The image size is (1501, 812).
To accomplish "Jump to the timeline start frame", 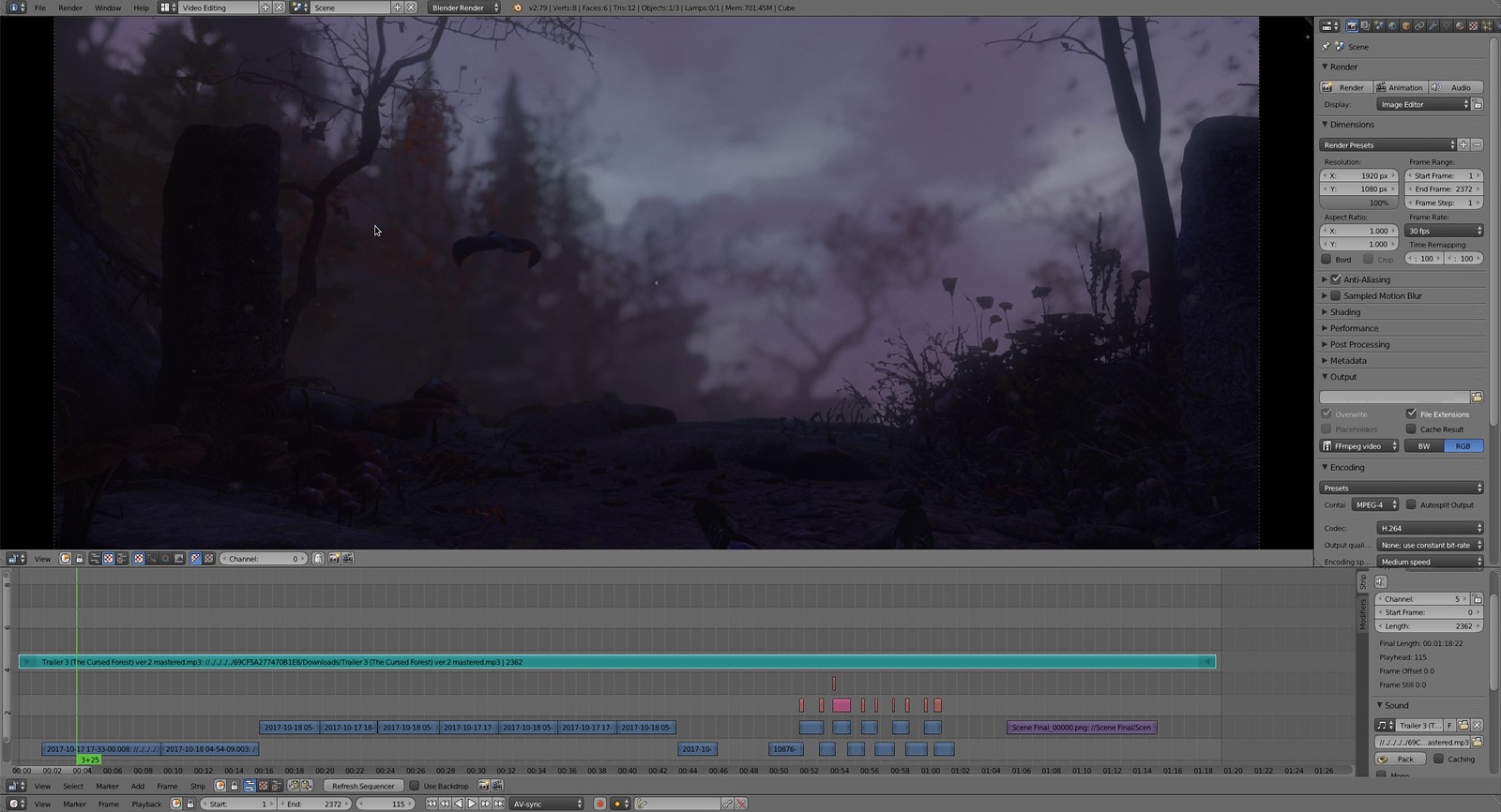I will click(432, 804).
